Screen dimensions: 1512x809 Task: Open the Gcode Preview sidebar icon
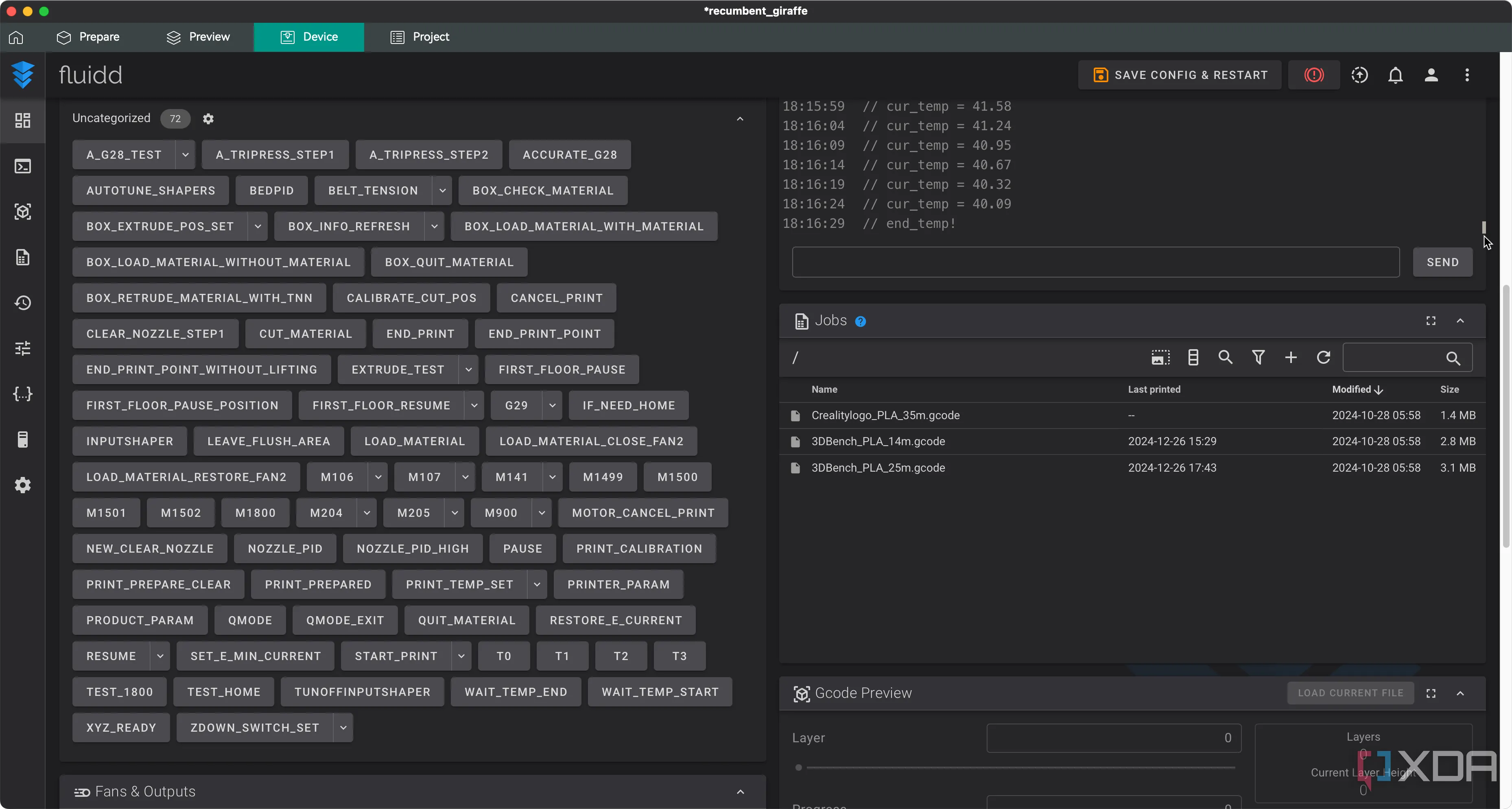(22, 211)
